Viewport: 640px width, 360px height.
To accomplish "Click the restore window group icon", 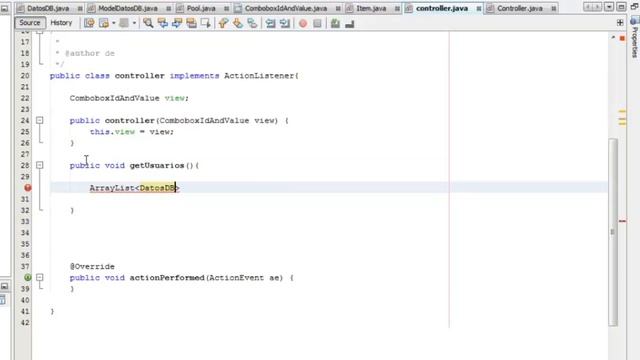I will (x=635, y=7).
